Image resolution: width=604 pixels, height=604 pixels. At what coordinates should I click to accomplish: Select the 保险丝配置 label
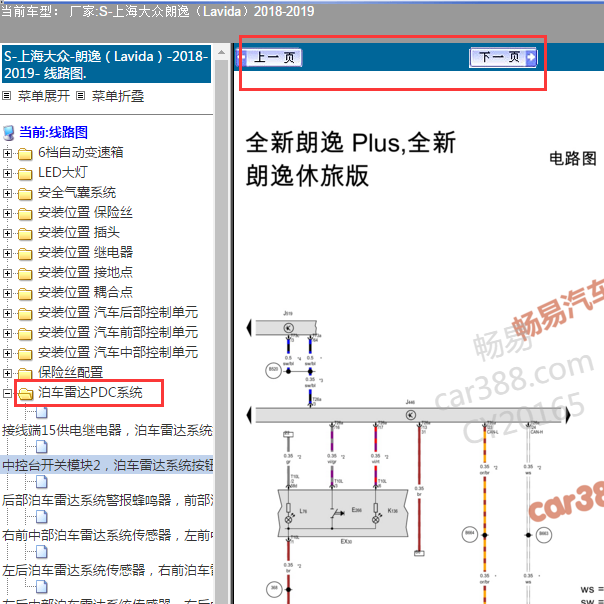70,372
